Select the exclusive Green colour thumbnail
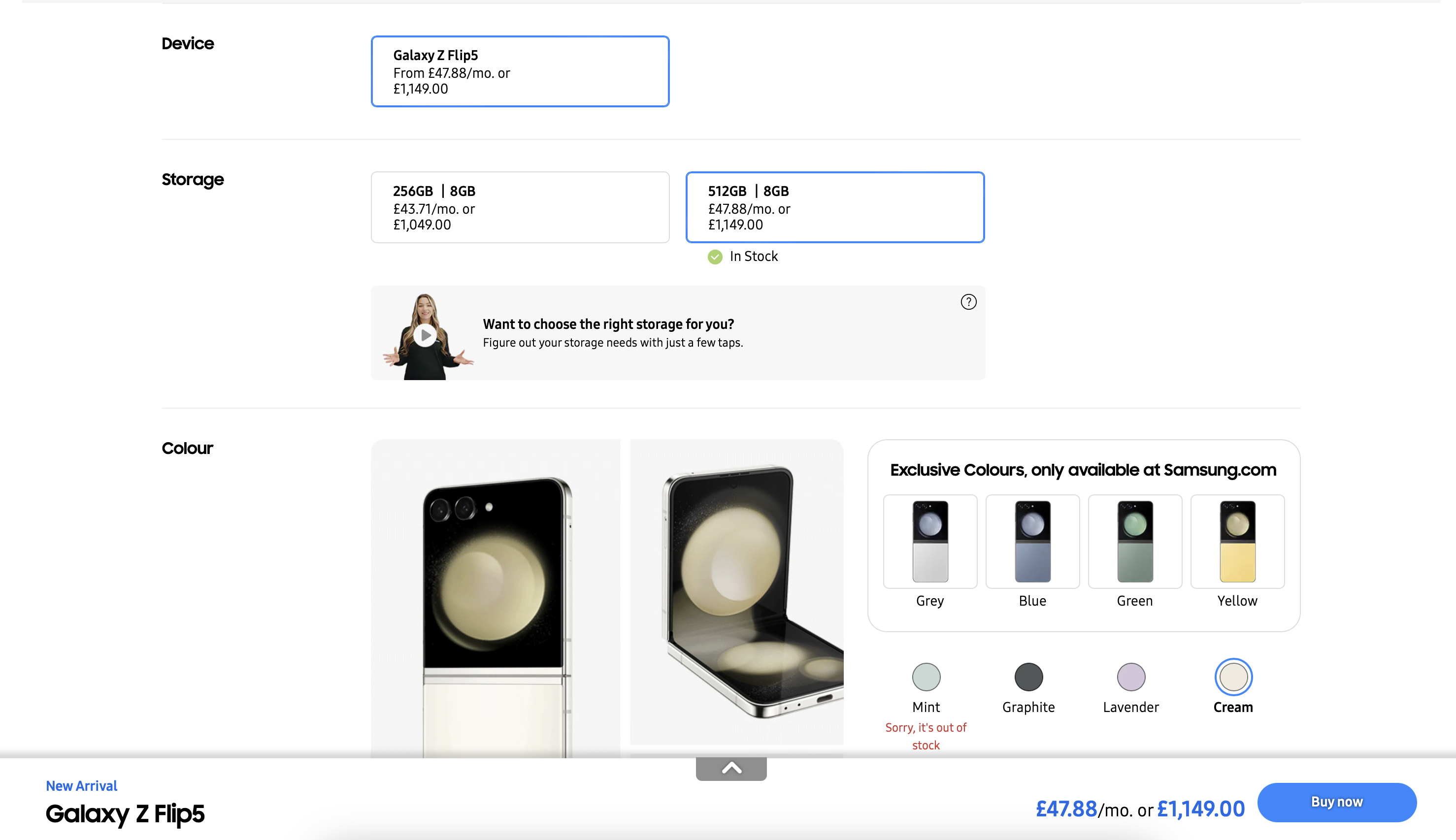This screenshot has width=1456, height=840. coord(1134,541)
